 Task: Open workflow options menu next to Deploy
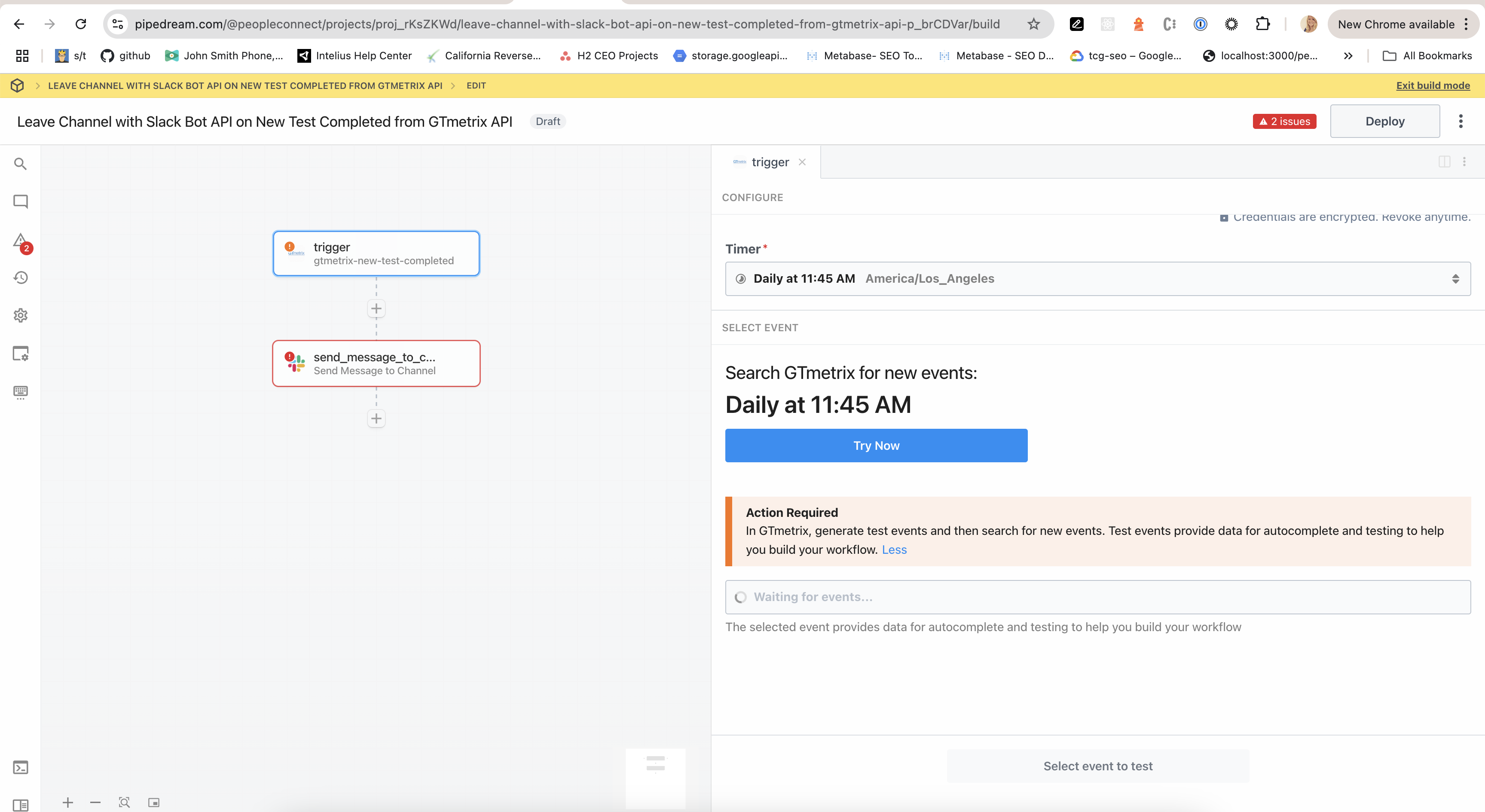coord(1460,121)
